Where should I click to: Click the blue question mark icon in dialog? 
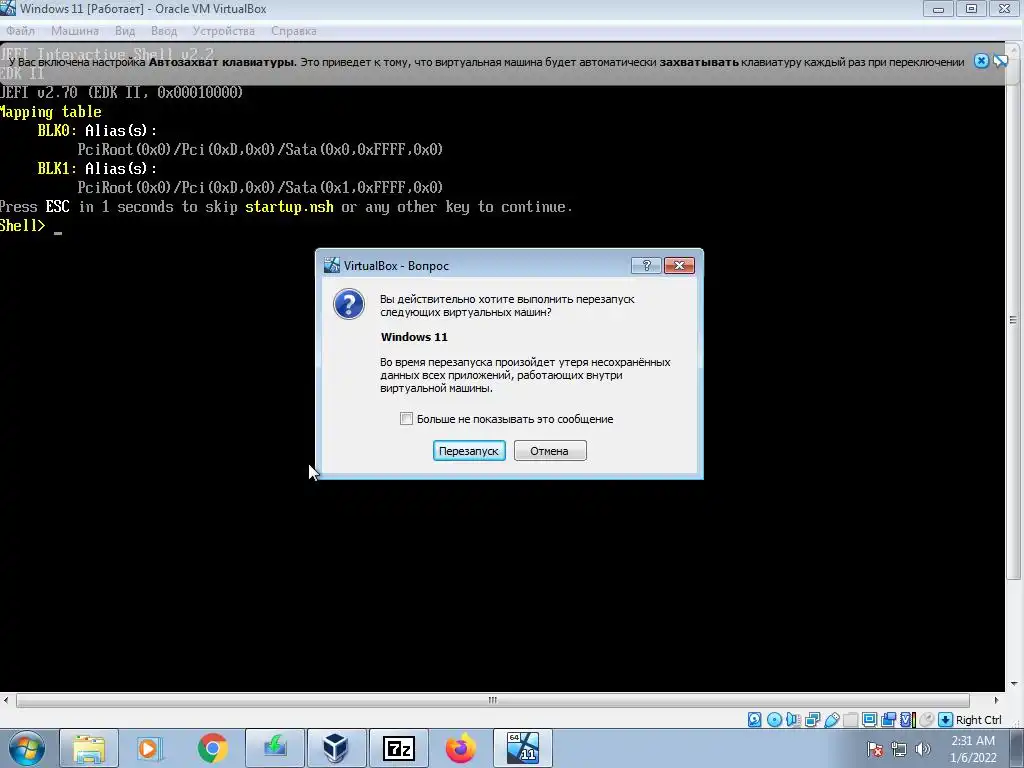click(349, 305)
